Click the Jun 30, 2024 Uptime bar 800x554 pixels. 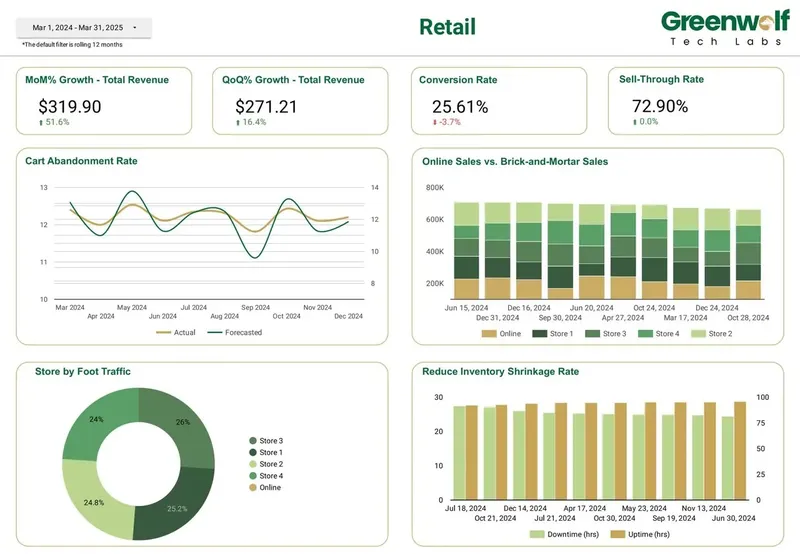[740, 451]
